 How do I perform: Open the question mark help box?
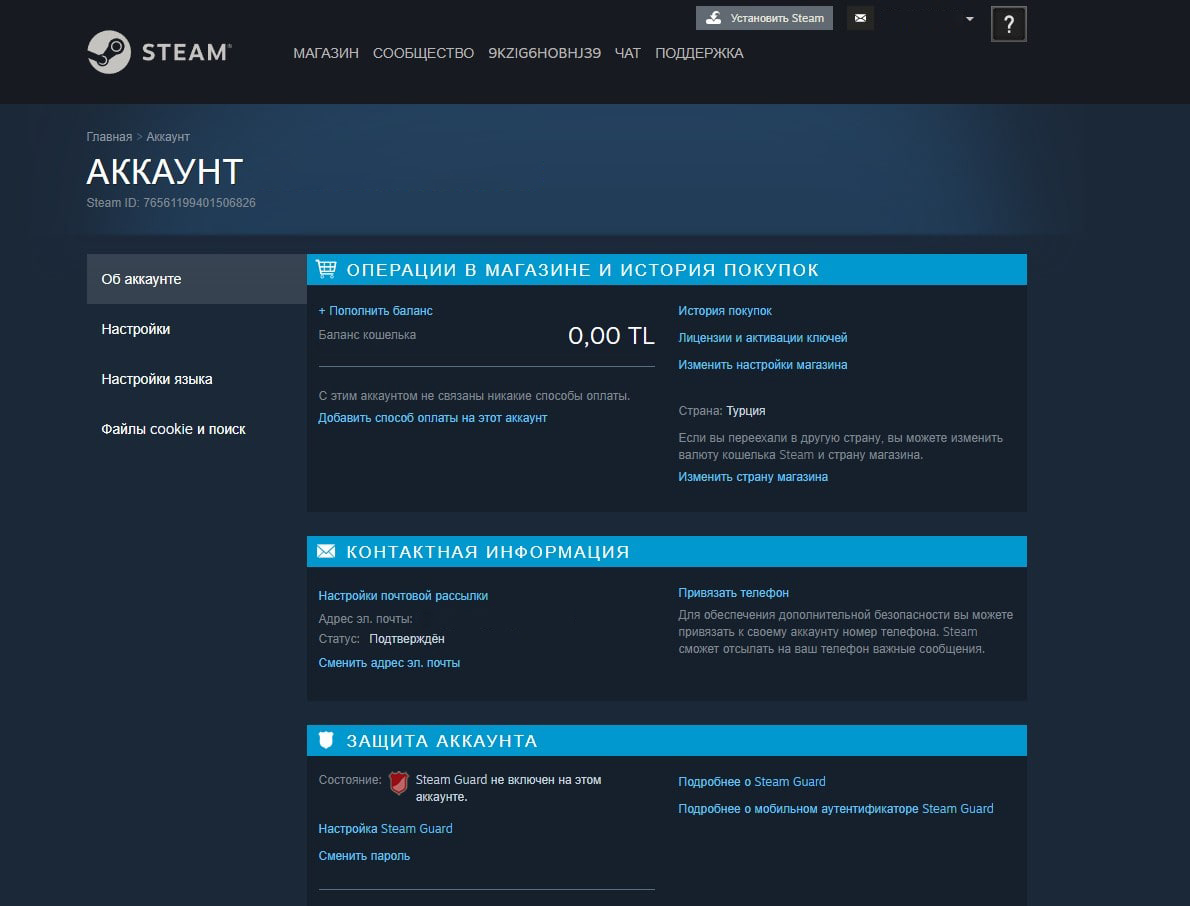tap(1009, 24)
